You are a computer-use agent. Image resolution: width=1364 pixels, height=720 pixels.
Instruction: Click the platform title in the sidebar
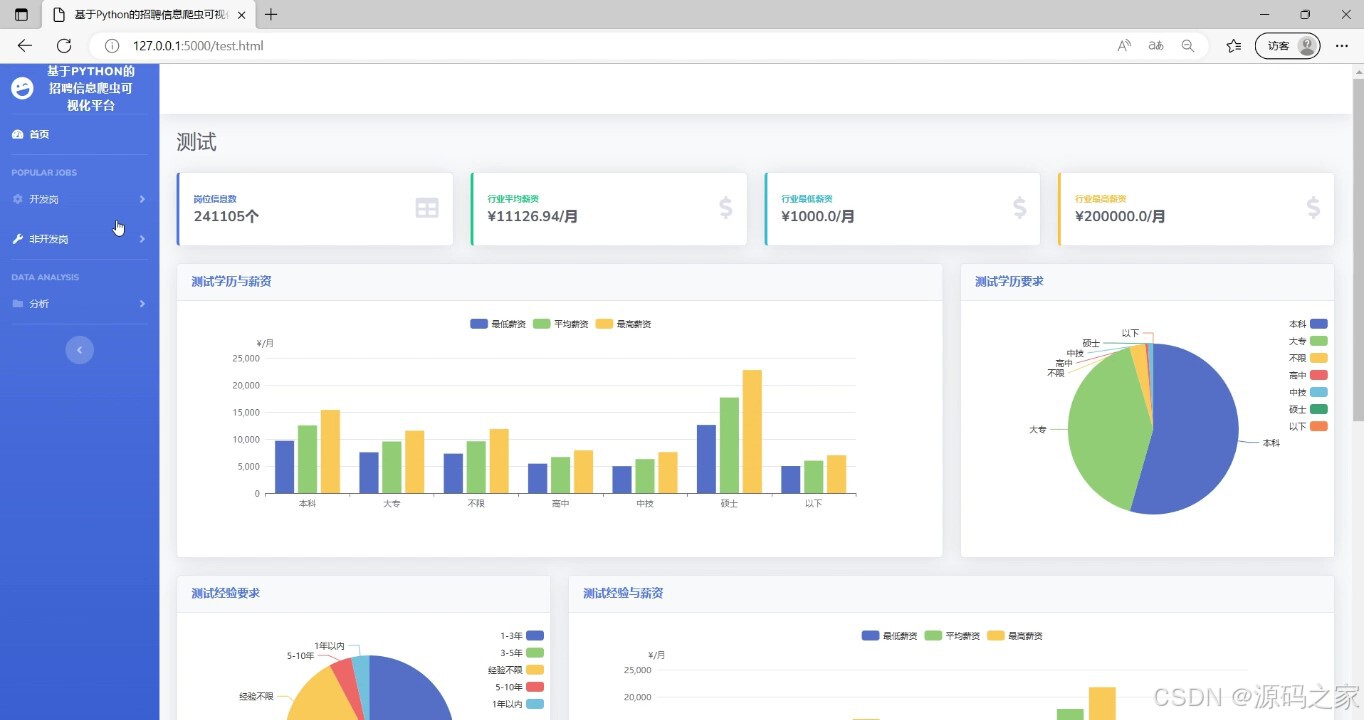pyautogui.click(x=90, y=88)
